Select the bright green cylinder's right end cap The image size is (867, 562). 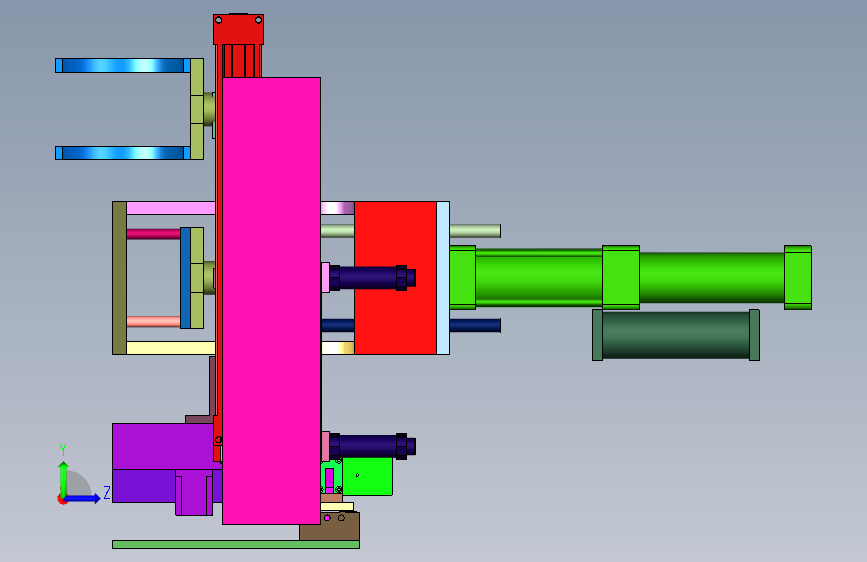click(798, 277)
